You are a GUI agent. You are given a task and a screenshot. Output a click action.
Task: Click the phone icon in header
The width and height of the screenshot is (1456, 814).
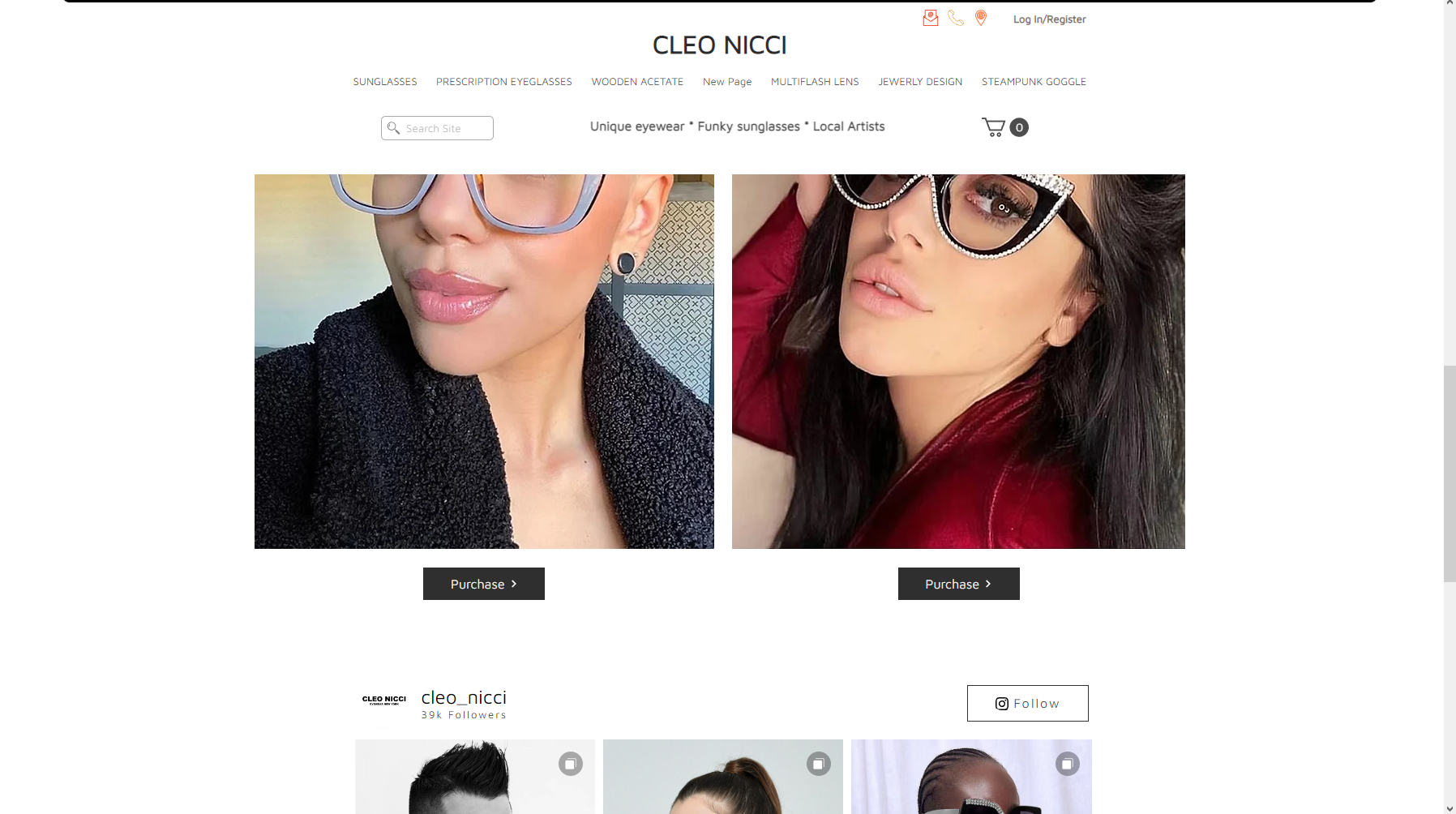click(956, 18)
